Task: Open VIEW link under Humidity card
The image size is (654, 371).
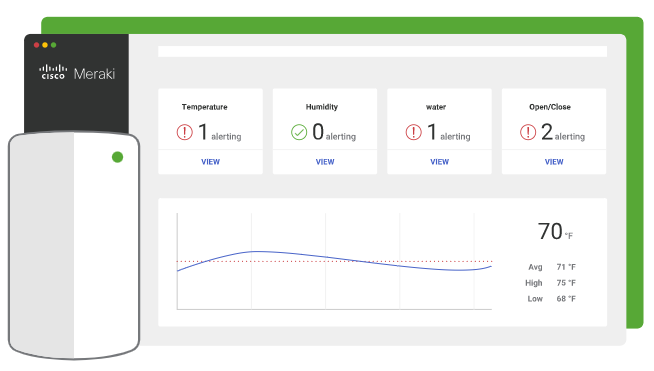Action: coord(325,162)
